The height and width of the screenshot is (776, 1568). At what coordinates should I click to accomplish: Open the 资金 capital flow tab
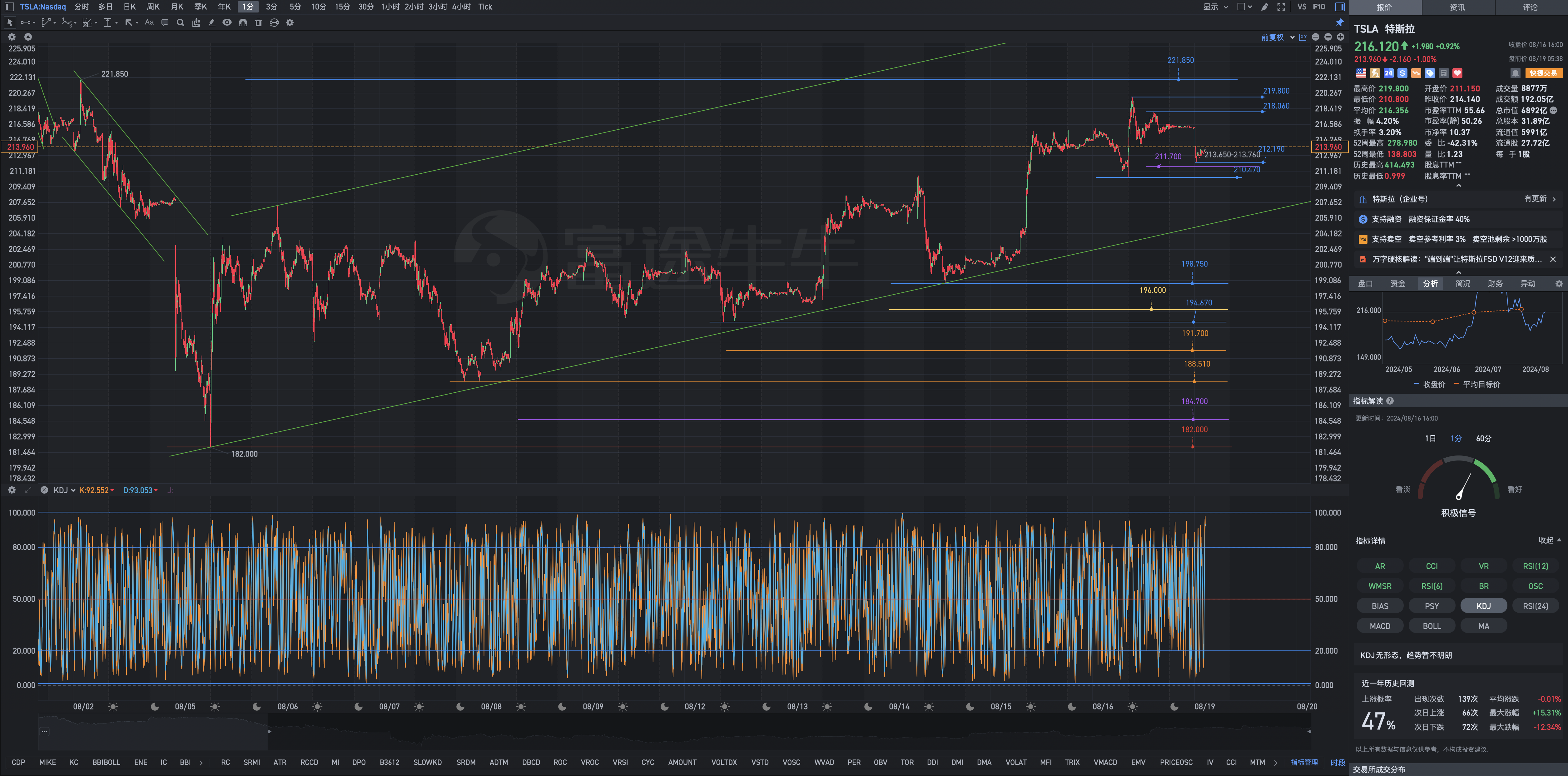coord(1398,284)
